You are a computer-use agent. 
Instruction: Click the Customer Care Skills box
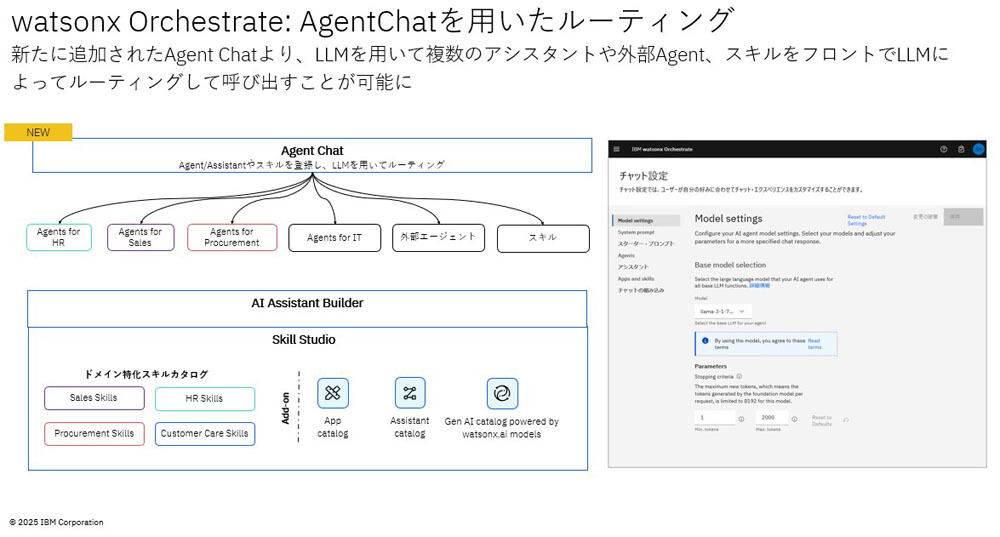point(205,434)
